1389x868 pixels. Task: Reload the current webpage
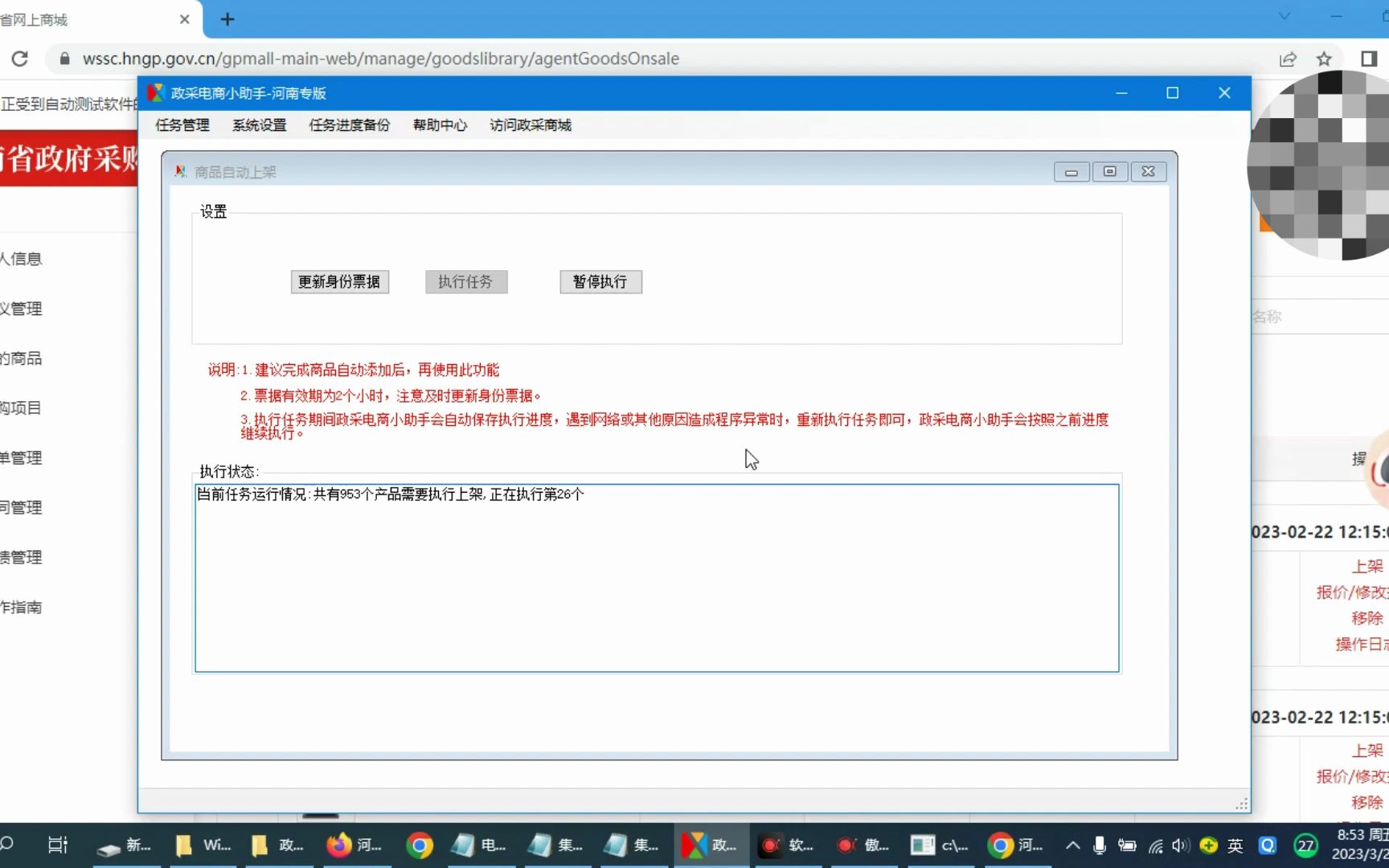click(19, 58)
